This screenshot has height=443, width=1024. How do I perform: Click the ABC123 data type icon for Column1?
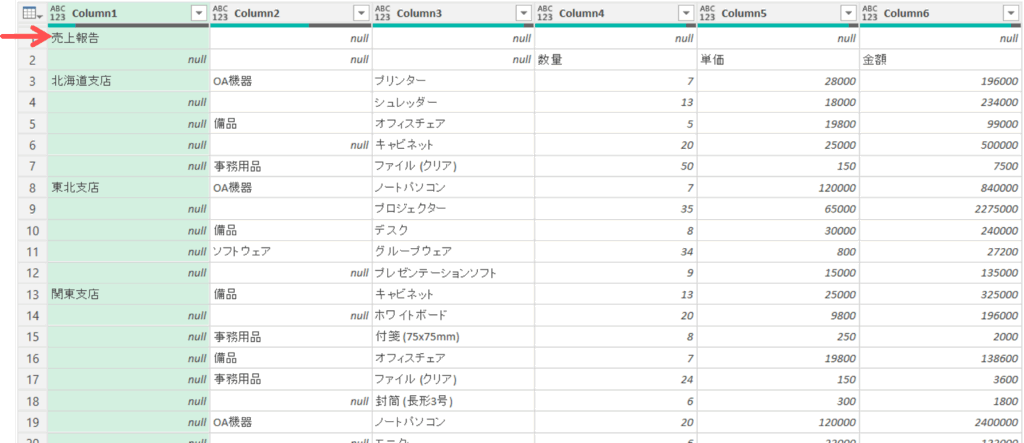58,13
